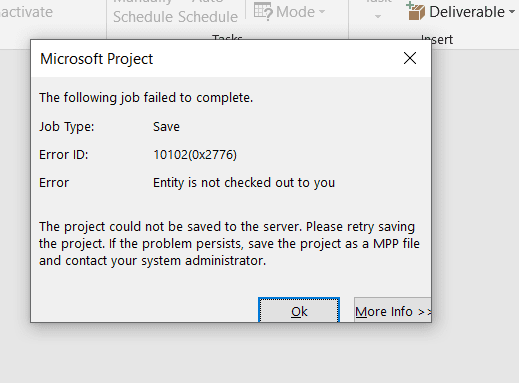The width and height of the screenshot is (519, 383).
Task: Click the Deliverable text label
Action: pos(467,12)
